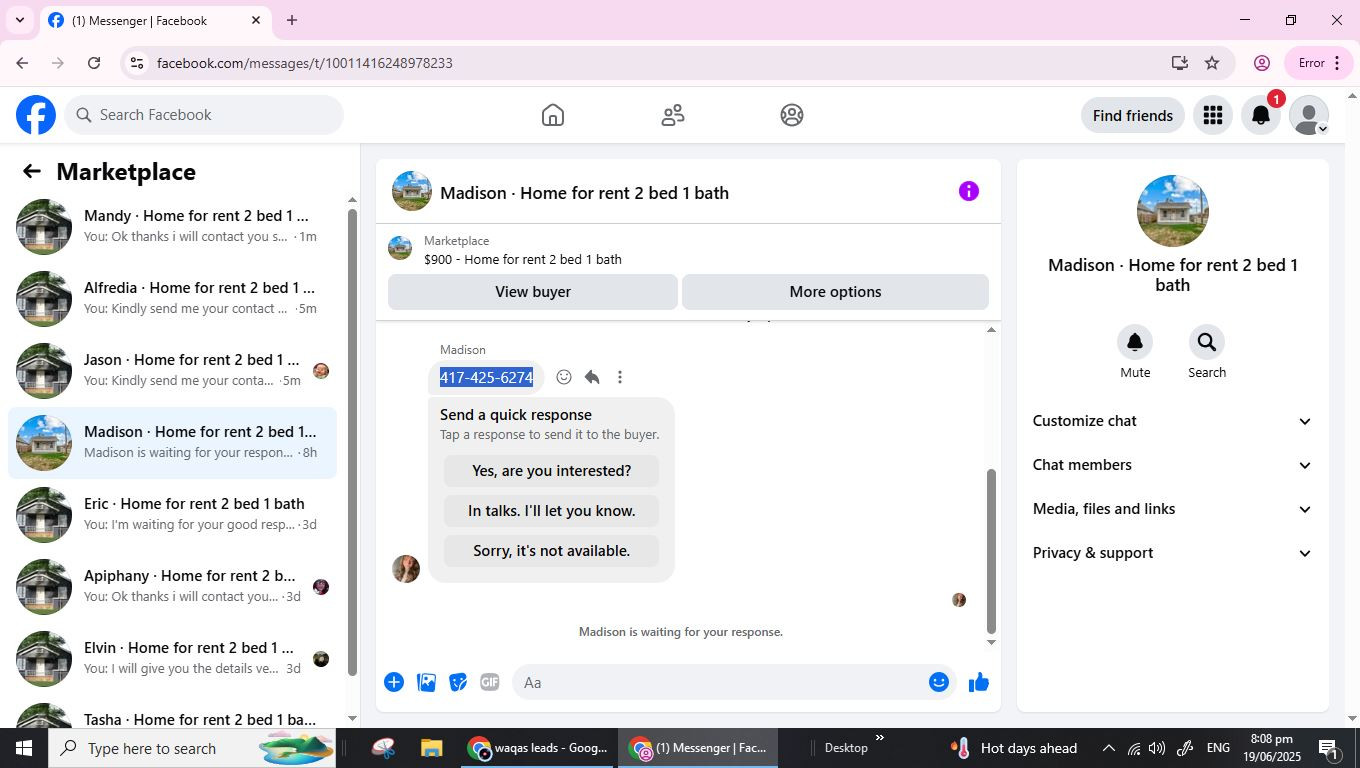Viewport: 1360px width, 768px height.
Task: Click the taskbar 'Type here to search' box
Action: click(x=192, y=748)
